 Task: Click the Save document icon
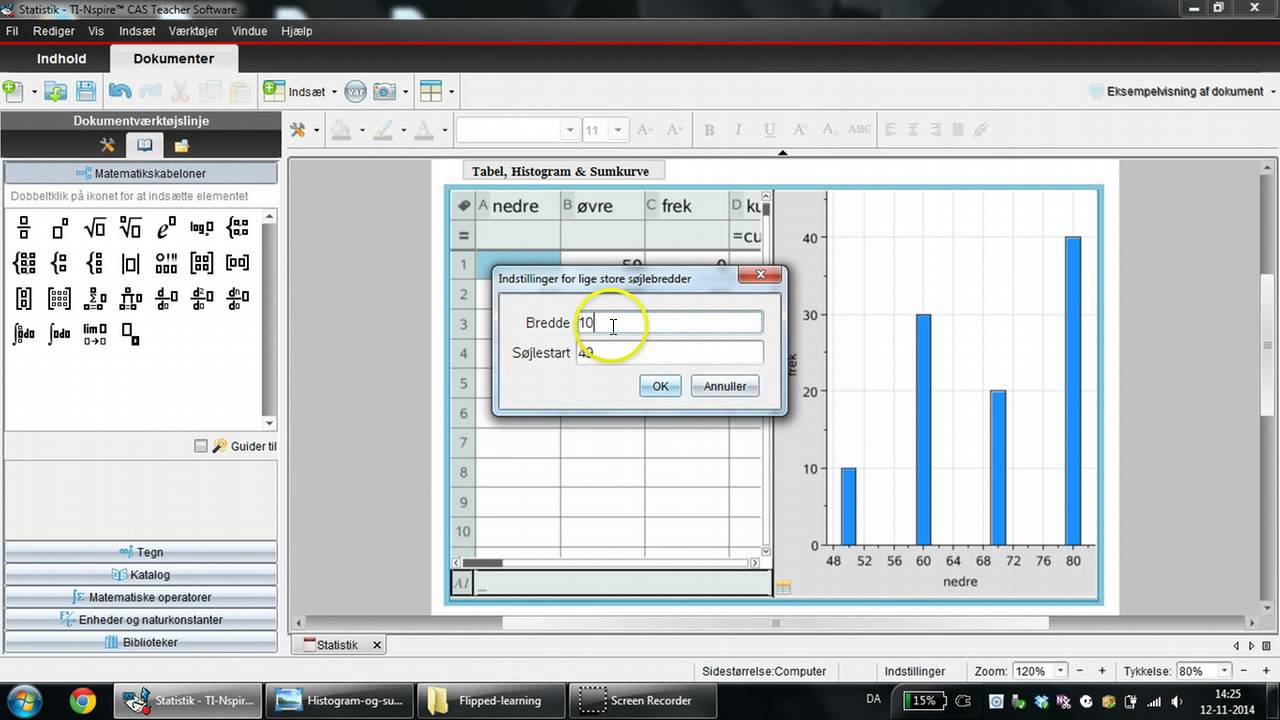pos(86,91)
